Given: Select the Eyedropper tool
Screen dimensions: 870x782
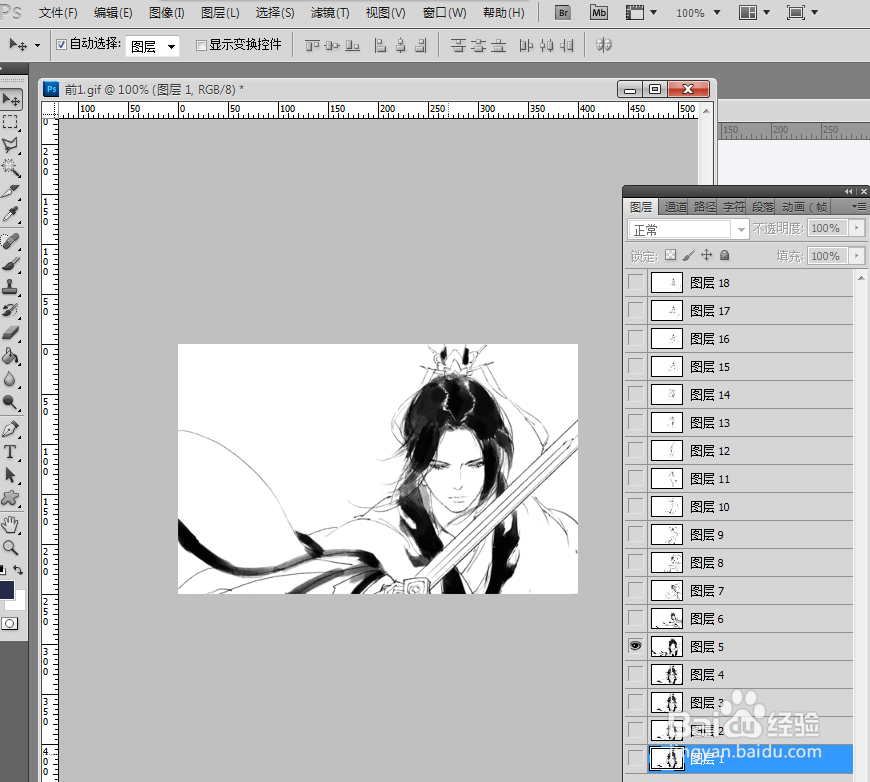Looking at the screenshot, I should click(11, 214).
